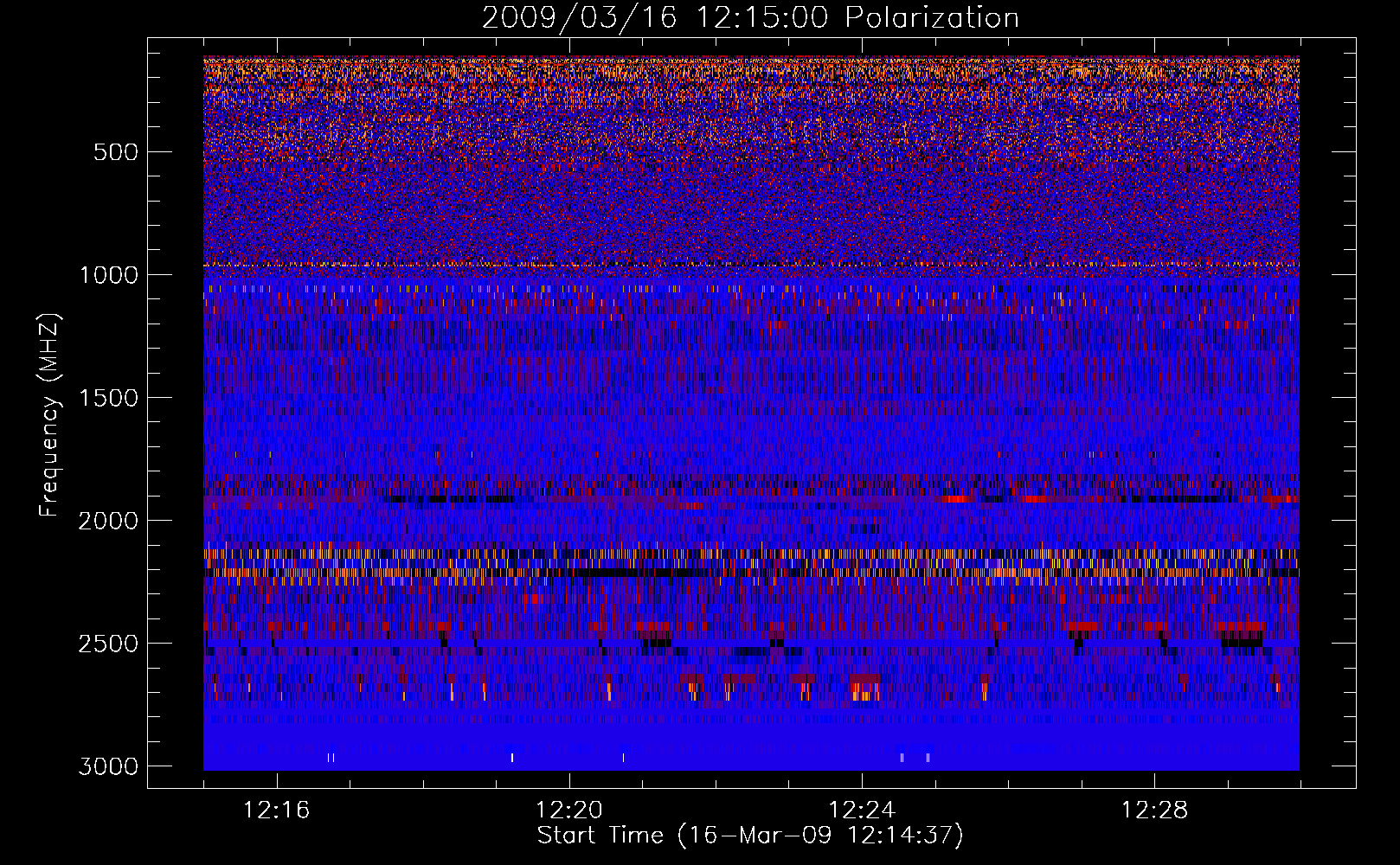Click the 500 frequency tick label
Screen dimensions: 1400x865
[x=115, y=152]
